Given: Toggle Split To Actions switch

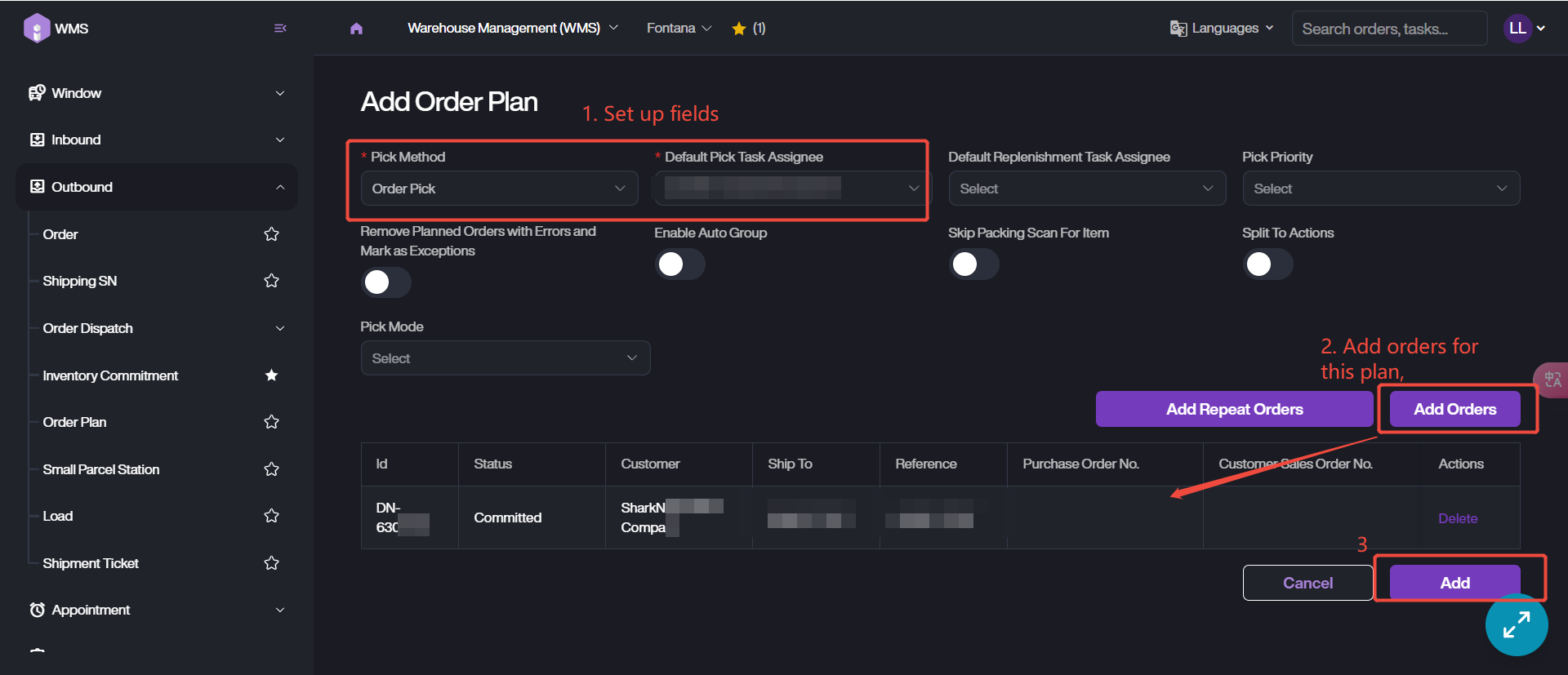Looking at the screenshot, I should pos(1268,264).
